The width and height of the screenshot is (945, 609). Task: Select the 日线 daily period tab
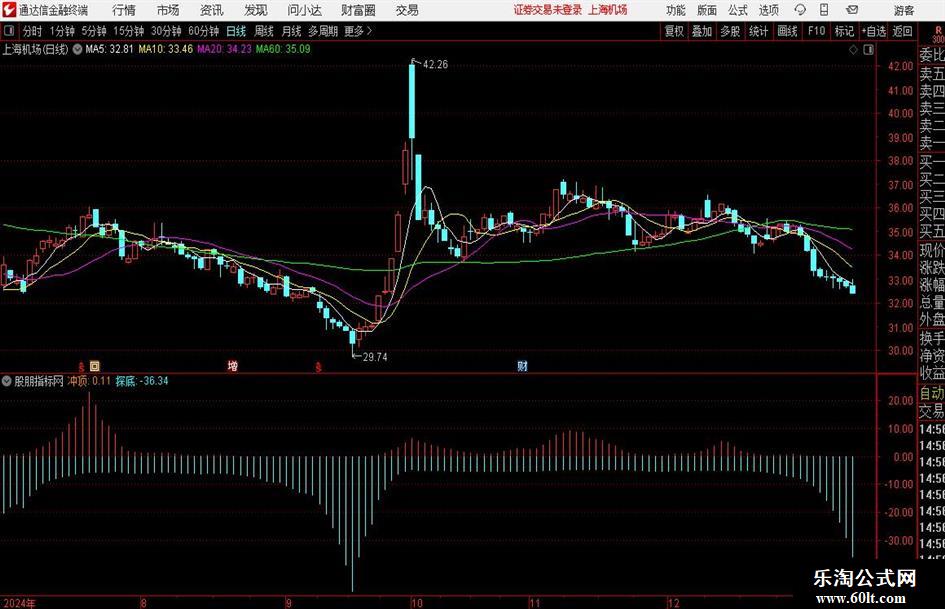tap(236, 31)
